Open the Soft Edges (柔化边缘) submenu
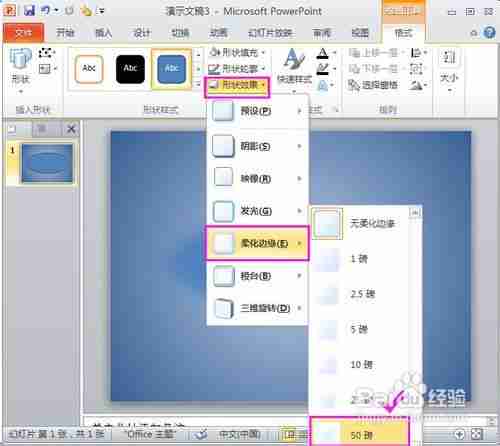Viewport: 500px width, 446px height. coord(257,243)
